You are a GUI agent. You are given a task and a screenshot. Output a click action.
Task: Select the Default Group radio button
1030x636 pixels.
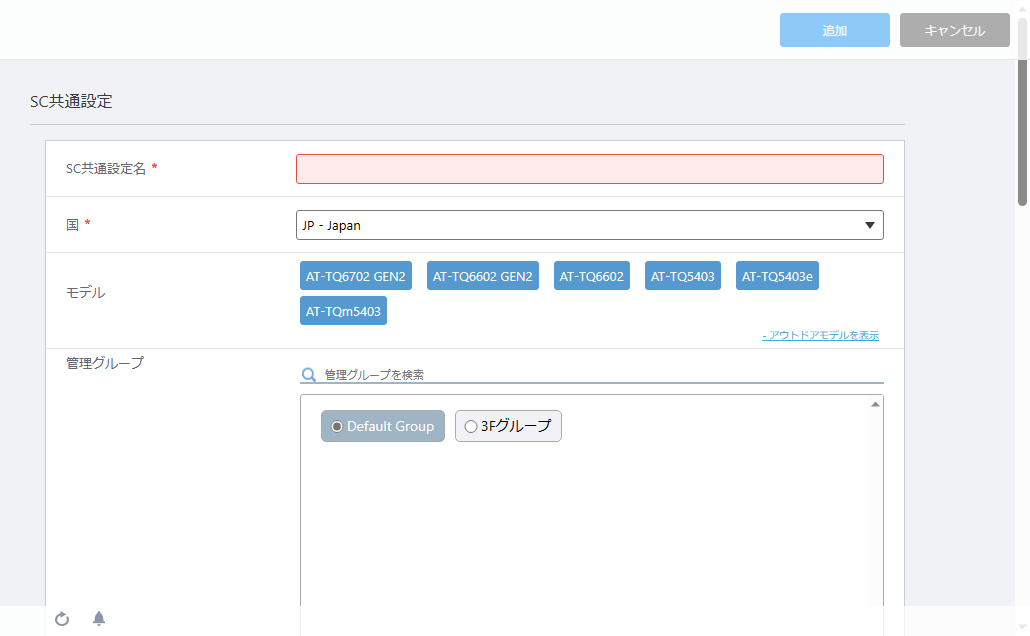[x=337, y=426]
